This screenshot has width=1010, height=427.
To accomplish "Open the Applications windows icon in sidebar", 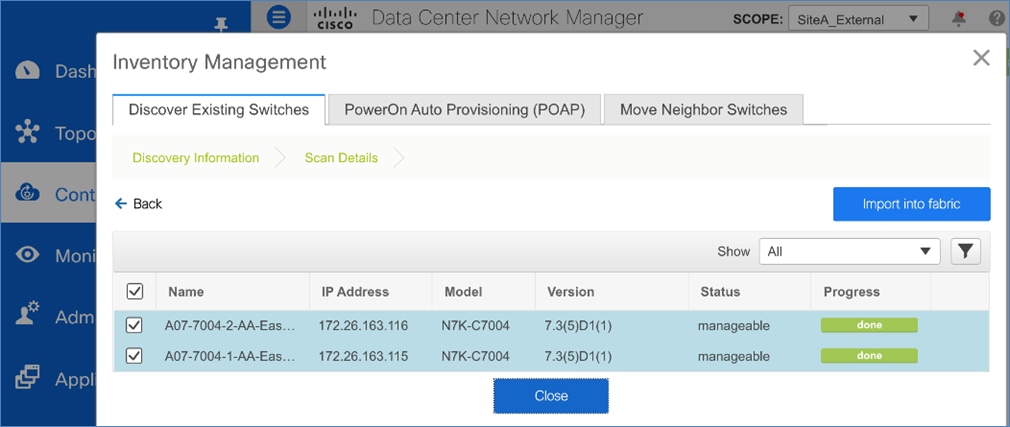I will 28,377.
